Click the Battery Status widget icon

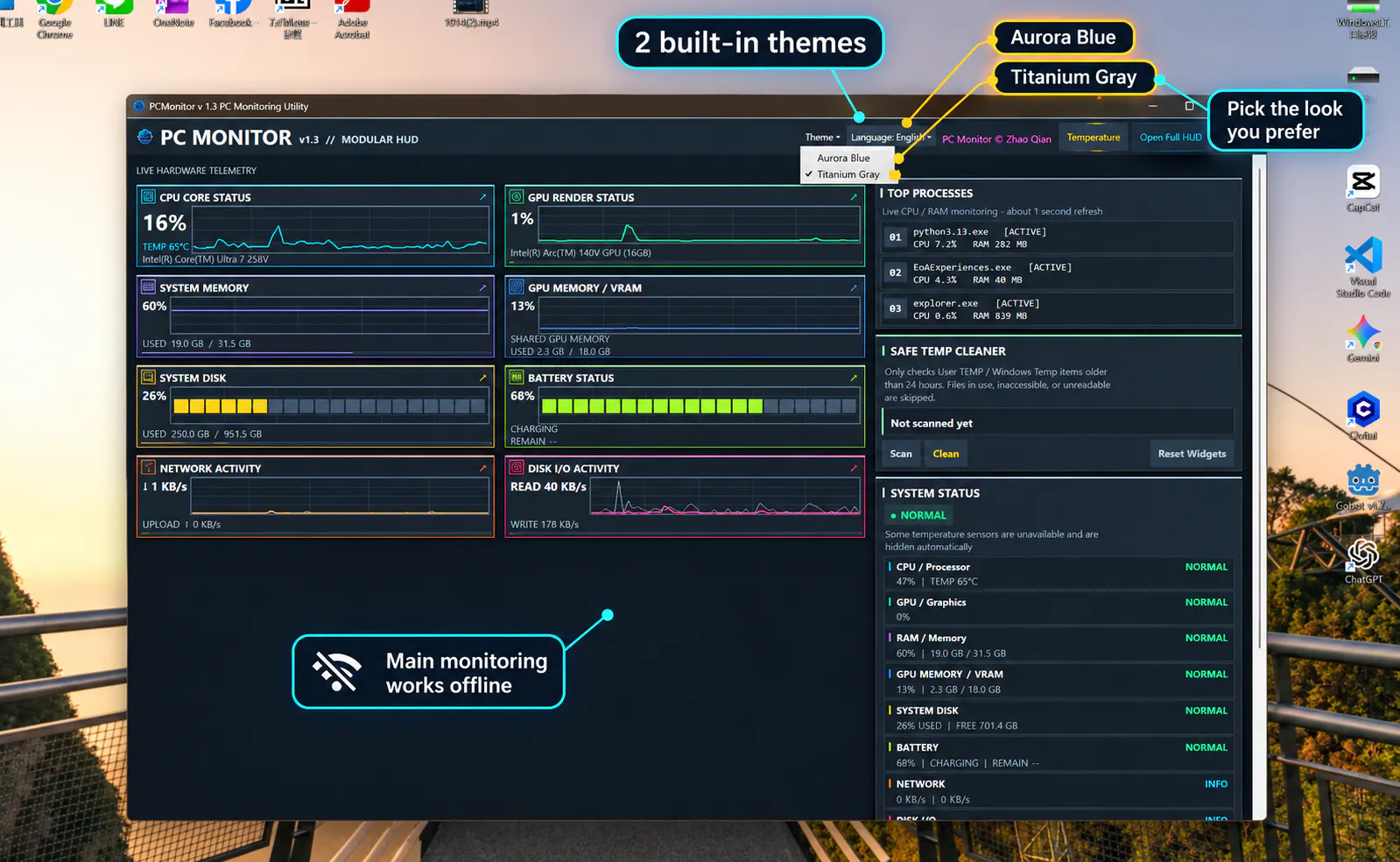click(517, 378)
